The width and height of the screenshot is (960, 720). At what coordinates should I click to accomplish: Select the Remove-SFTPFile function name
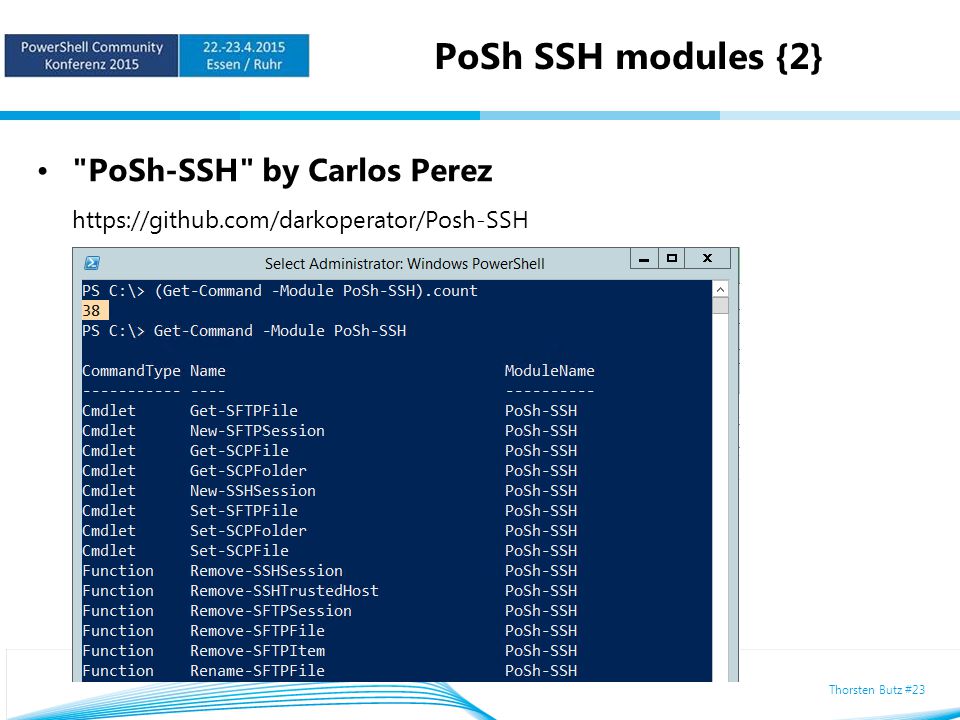[257, 631]
